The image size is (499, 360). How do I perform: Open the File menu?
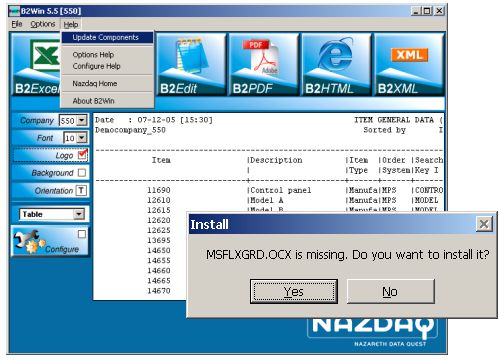[x=17, y=24]
